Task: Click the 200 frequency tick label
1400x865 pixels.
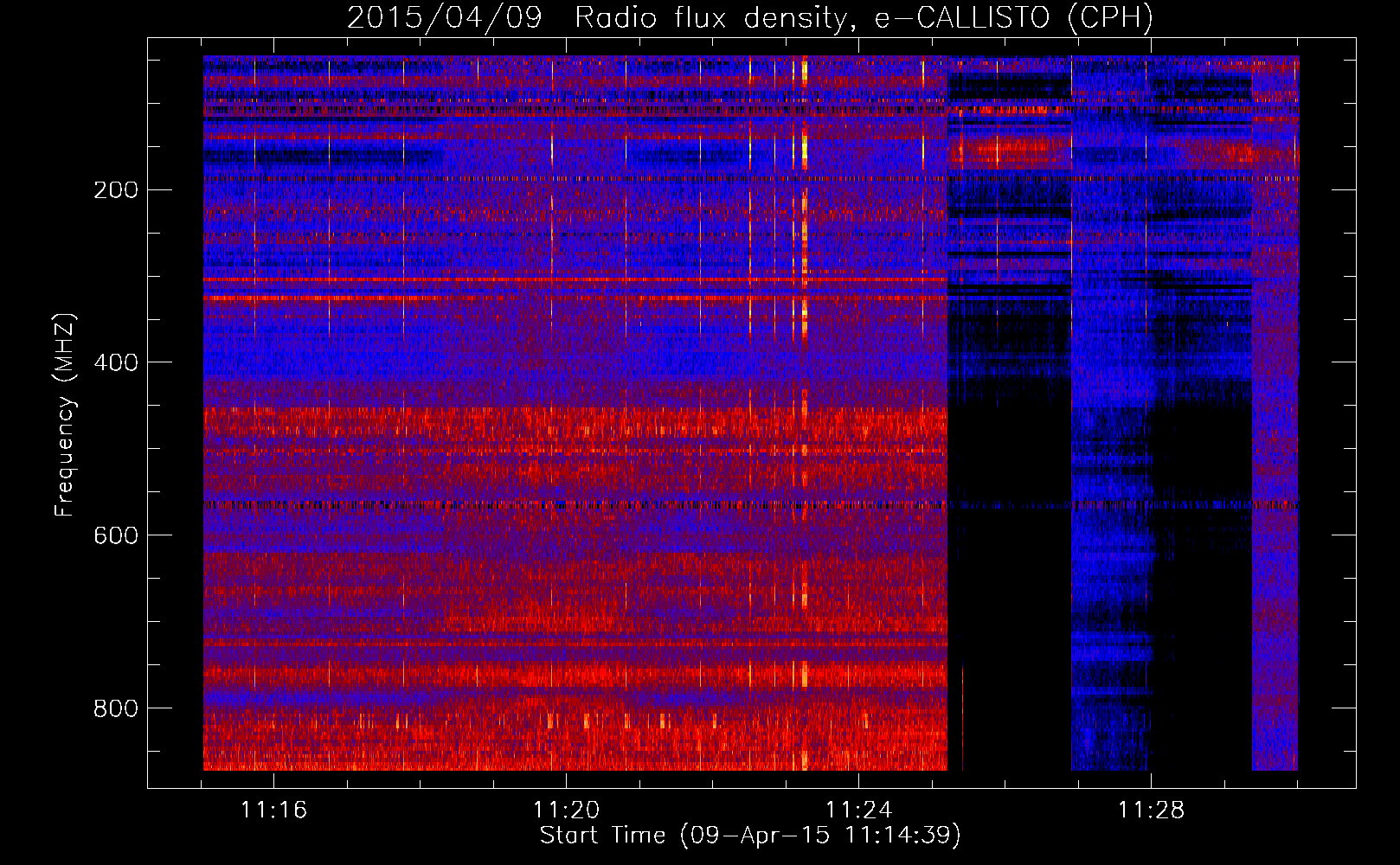Action: pos(116,190)
